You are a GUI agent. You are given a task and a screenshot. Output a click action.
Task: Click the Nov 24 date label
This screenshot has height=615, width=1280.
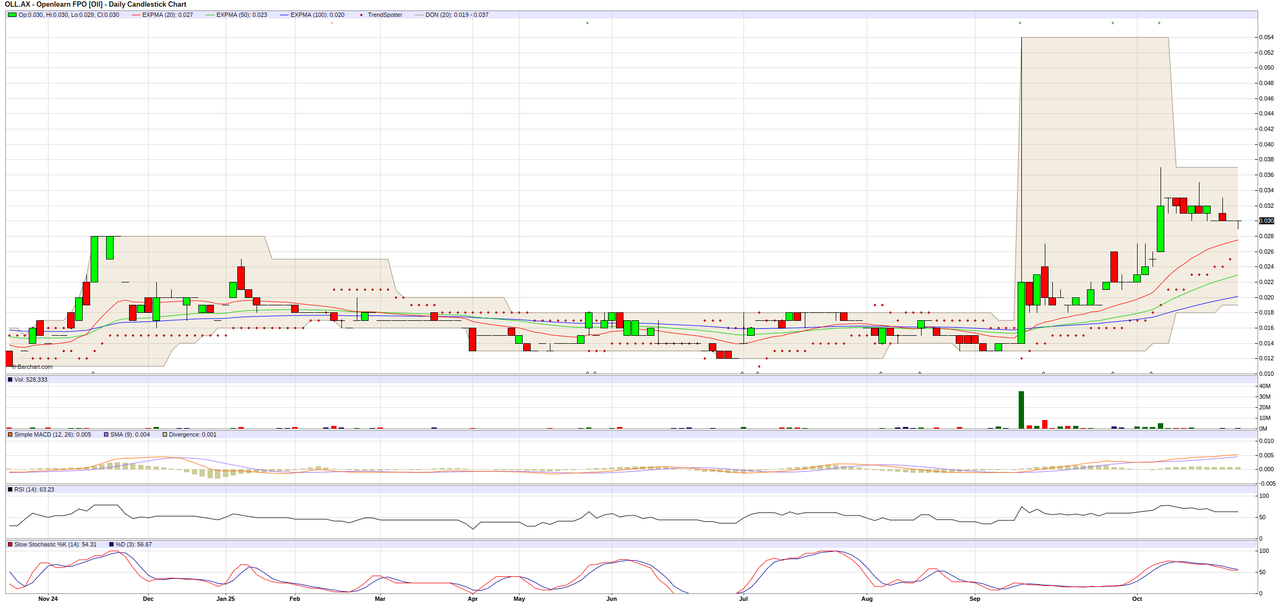pos(48,599)
